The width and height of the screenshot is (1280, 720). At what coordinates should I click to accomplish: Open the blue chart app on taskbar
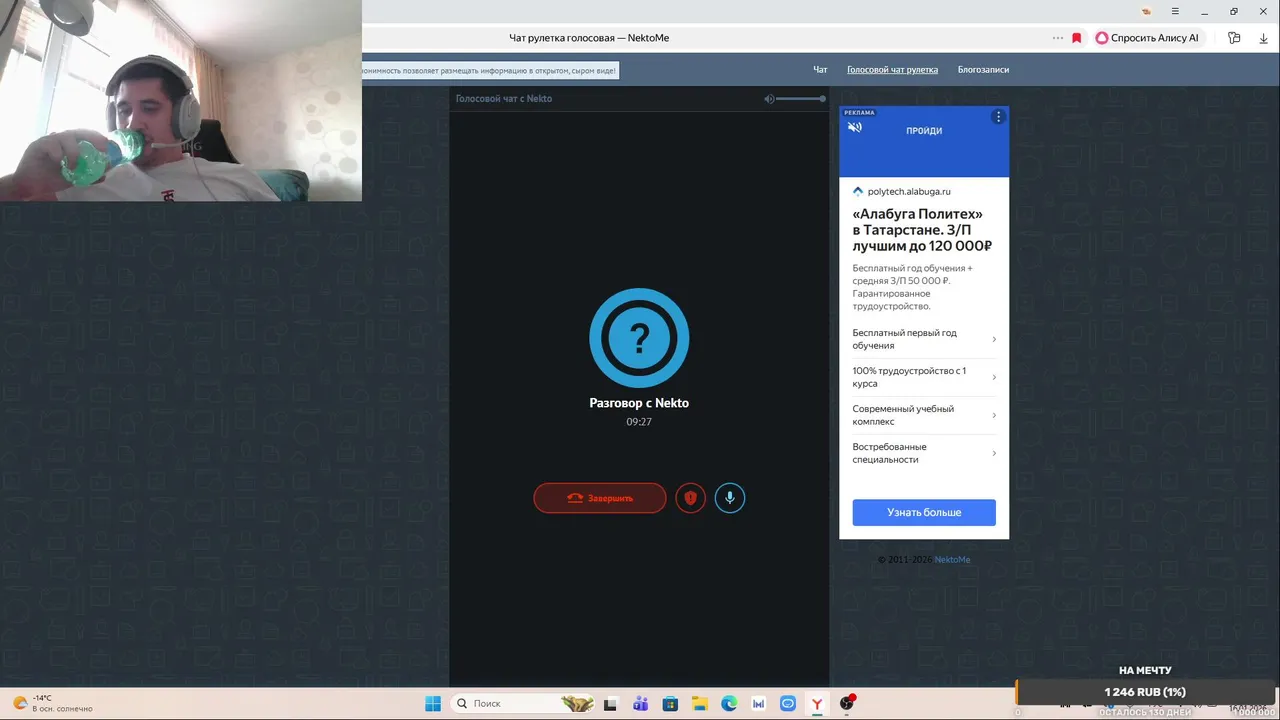(x=759, y=704)
